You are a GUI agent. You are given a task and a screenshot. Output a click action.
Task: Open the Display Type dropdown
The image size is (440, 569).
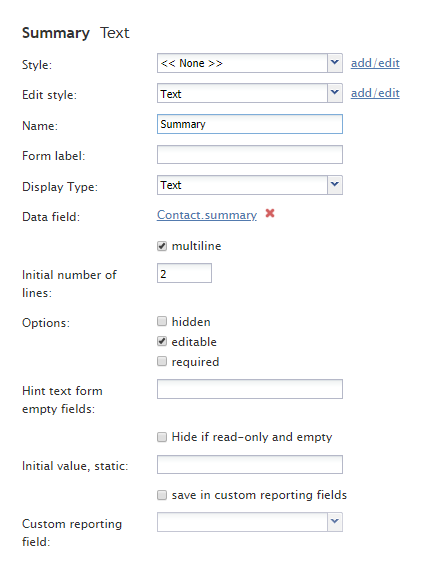pos(335,185)
